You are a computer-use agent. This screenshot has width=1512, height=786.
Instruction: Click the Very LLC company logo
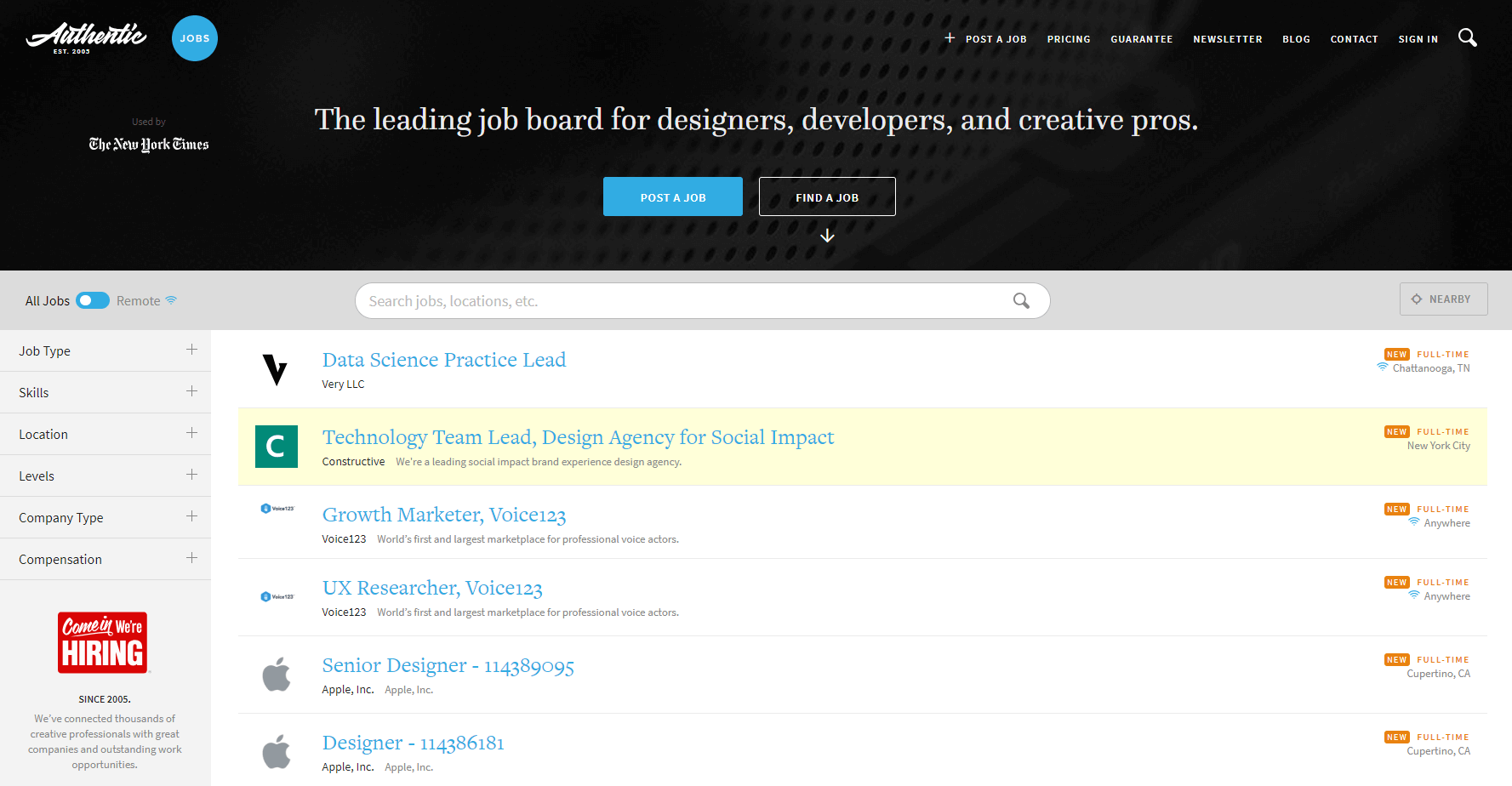pos(276,370)
